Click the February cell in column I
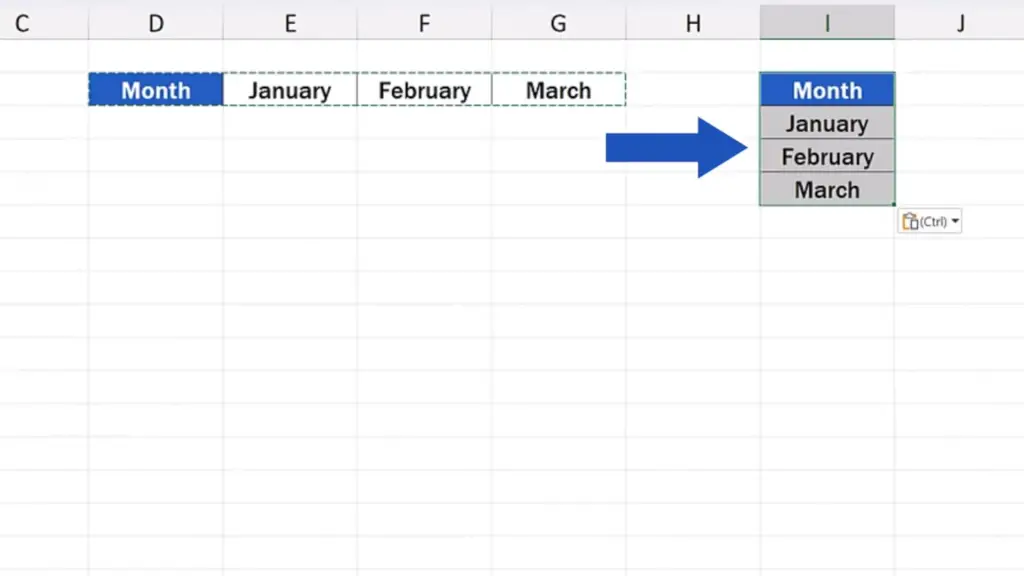This screenshot has height=576, width=1024. pos(827,156)
